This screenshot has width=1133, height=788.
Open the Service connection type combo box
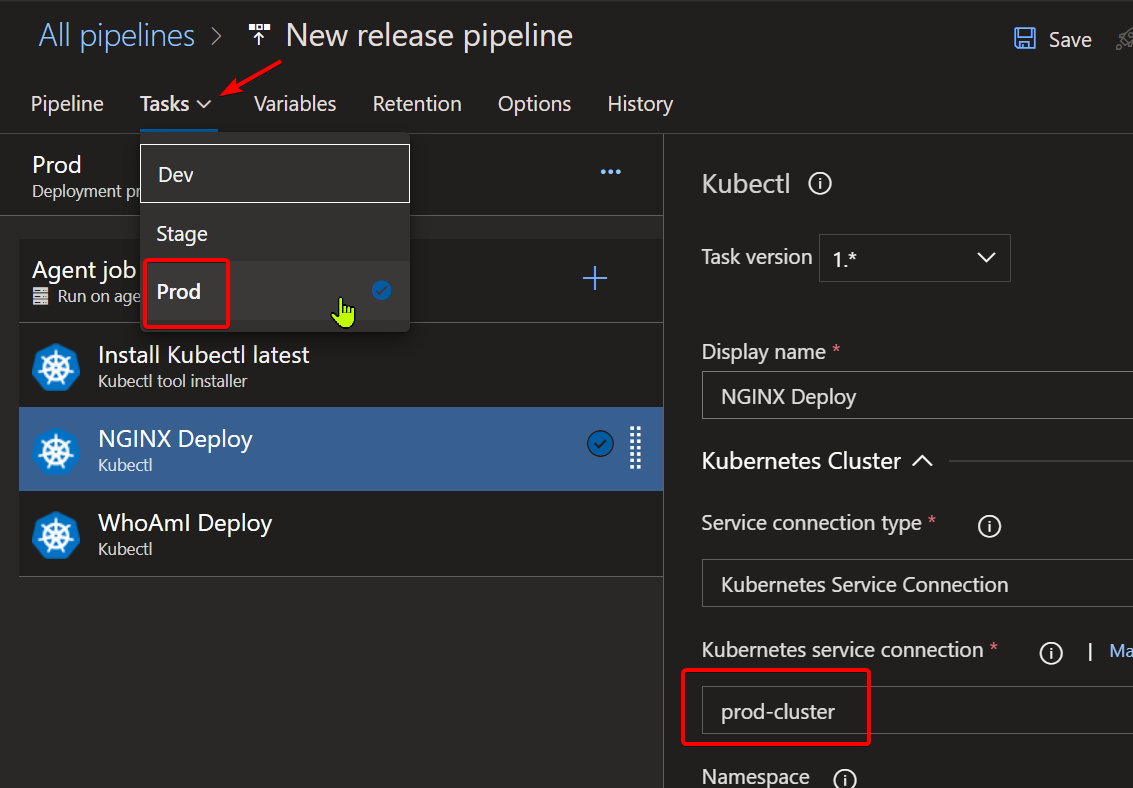(x=916, y=584)
